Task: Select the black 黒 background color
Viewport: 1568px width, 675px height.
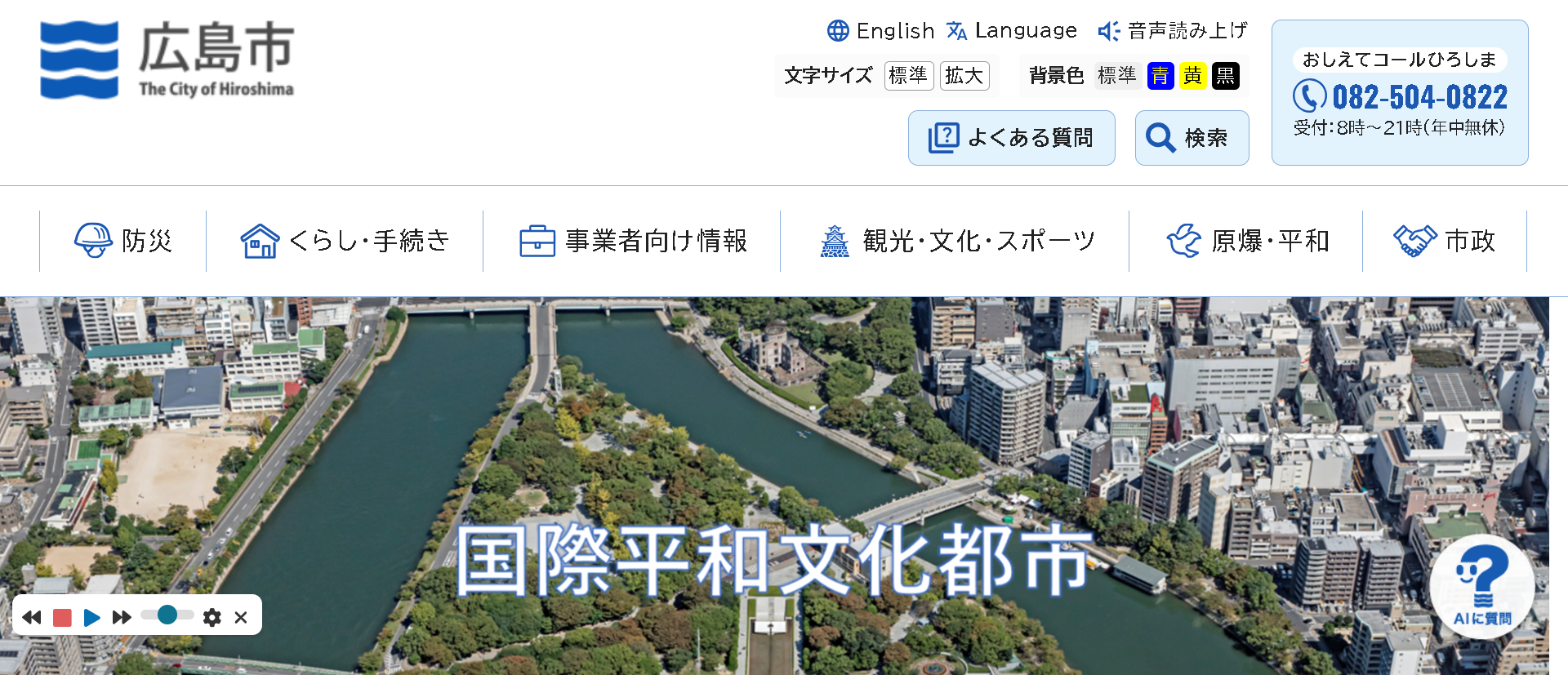Action: click(x=1226, y=76)
